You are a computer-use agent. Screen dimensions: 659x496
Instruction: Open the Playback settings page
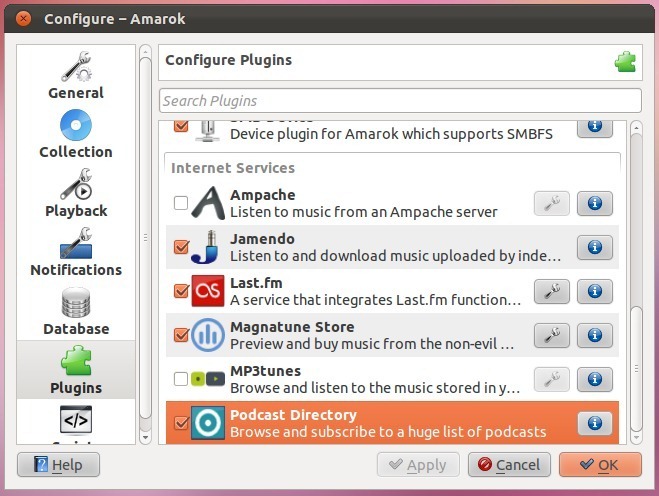pos(76,193)
